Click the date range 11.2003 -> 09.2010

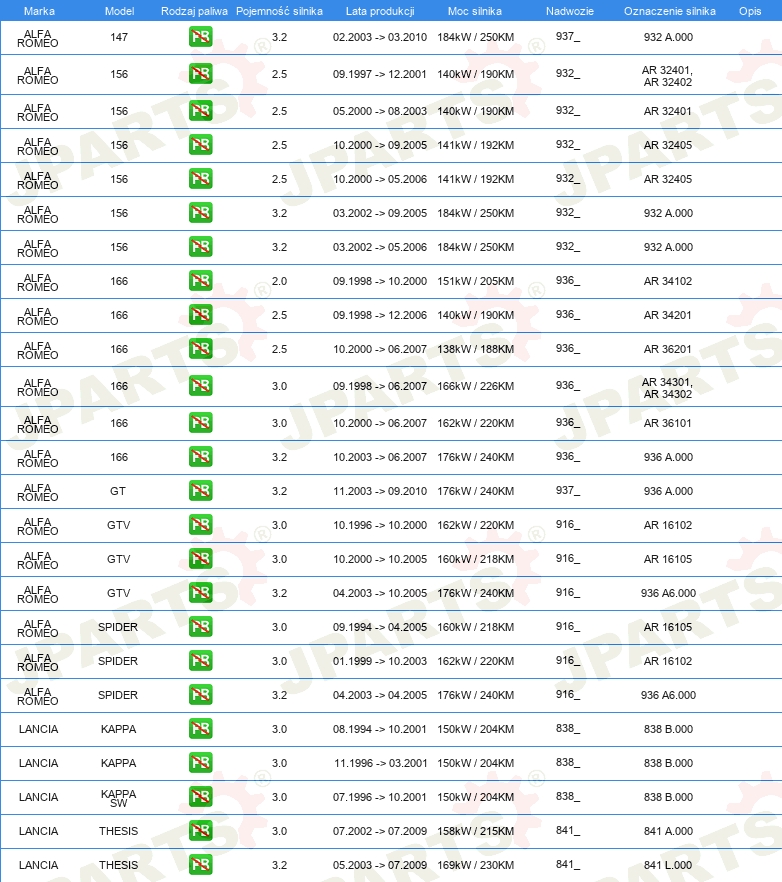[380, 491]
